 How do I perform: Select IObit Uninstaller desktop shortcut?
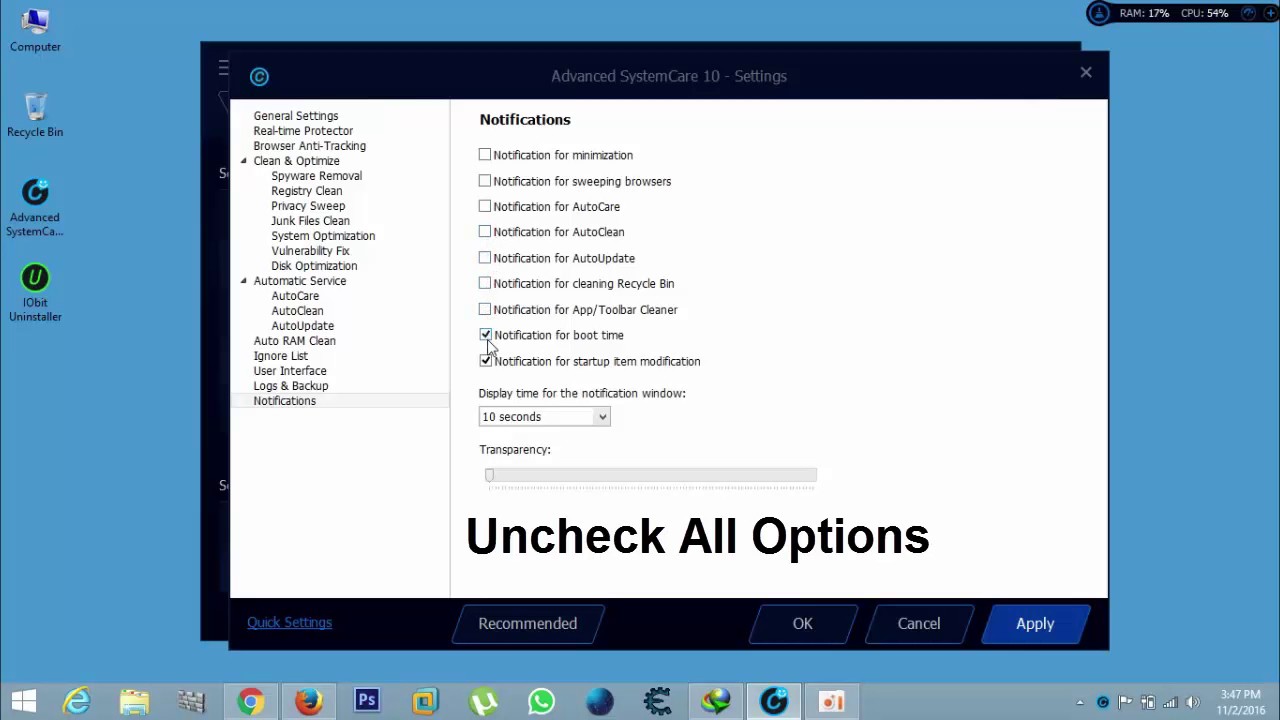[35, 293]
